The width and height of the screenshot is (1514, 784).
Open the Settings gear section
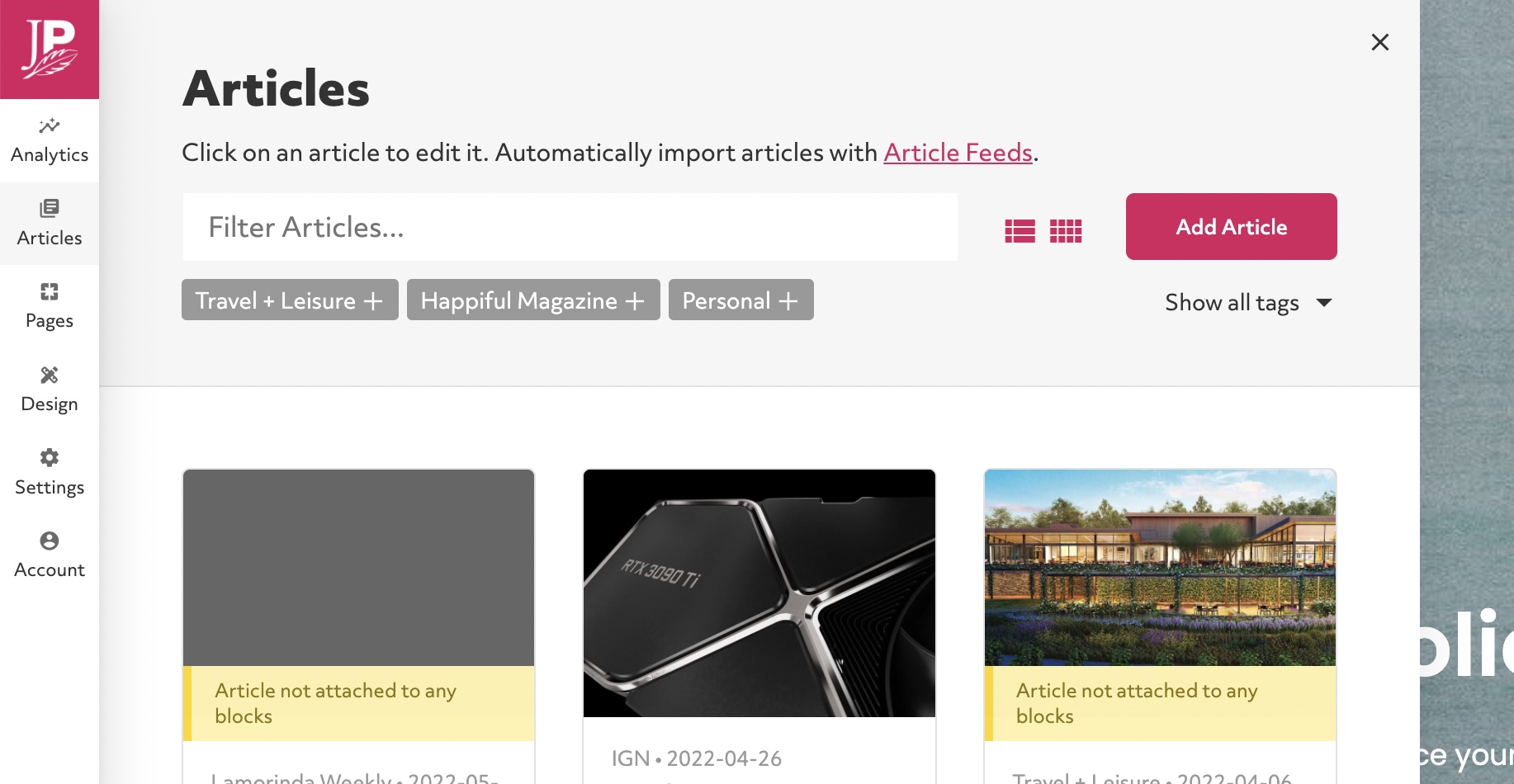pyautogui.click(x=50, y=473)
